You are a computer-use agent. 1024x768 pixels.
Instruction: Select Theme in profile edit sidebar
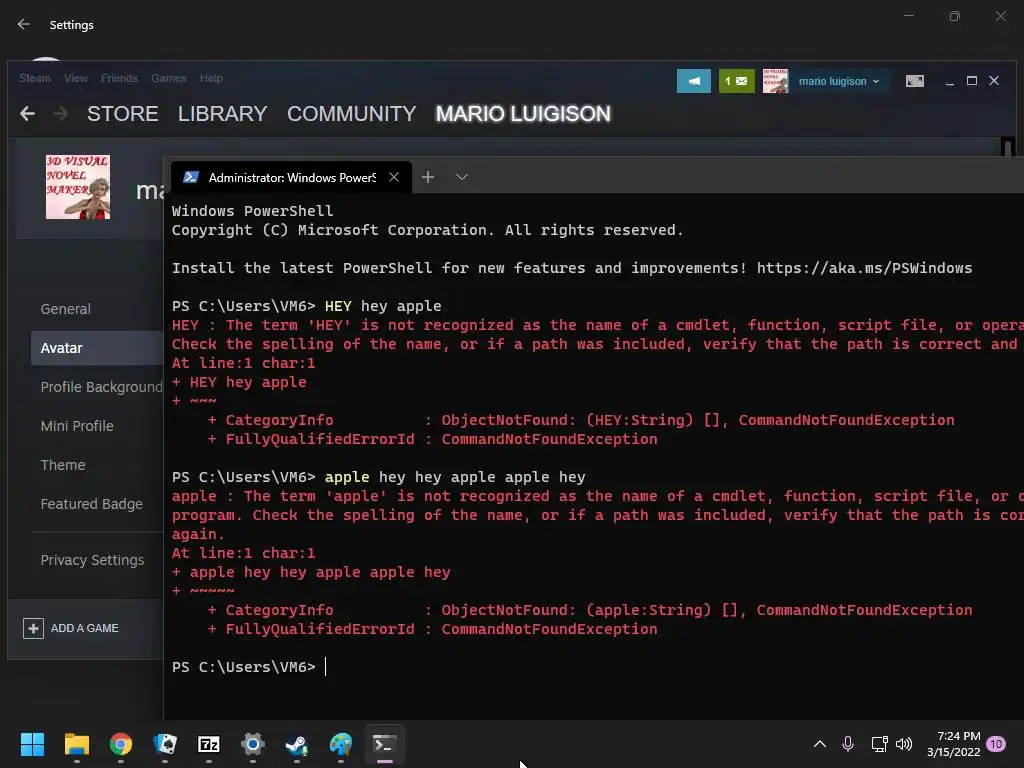(63, 465)
